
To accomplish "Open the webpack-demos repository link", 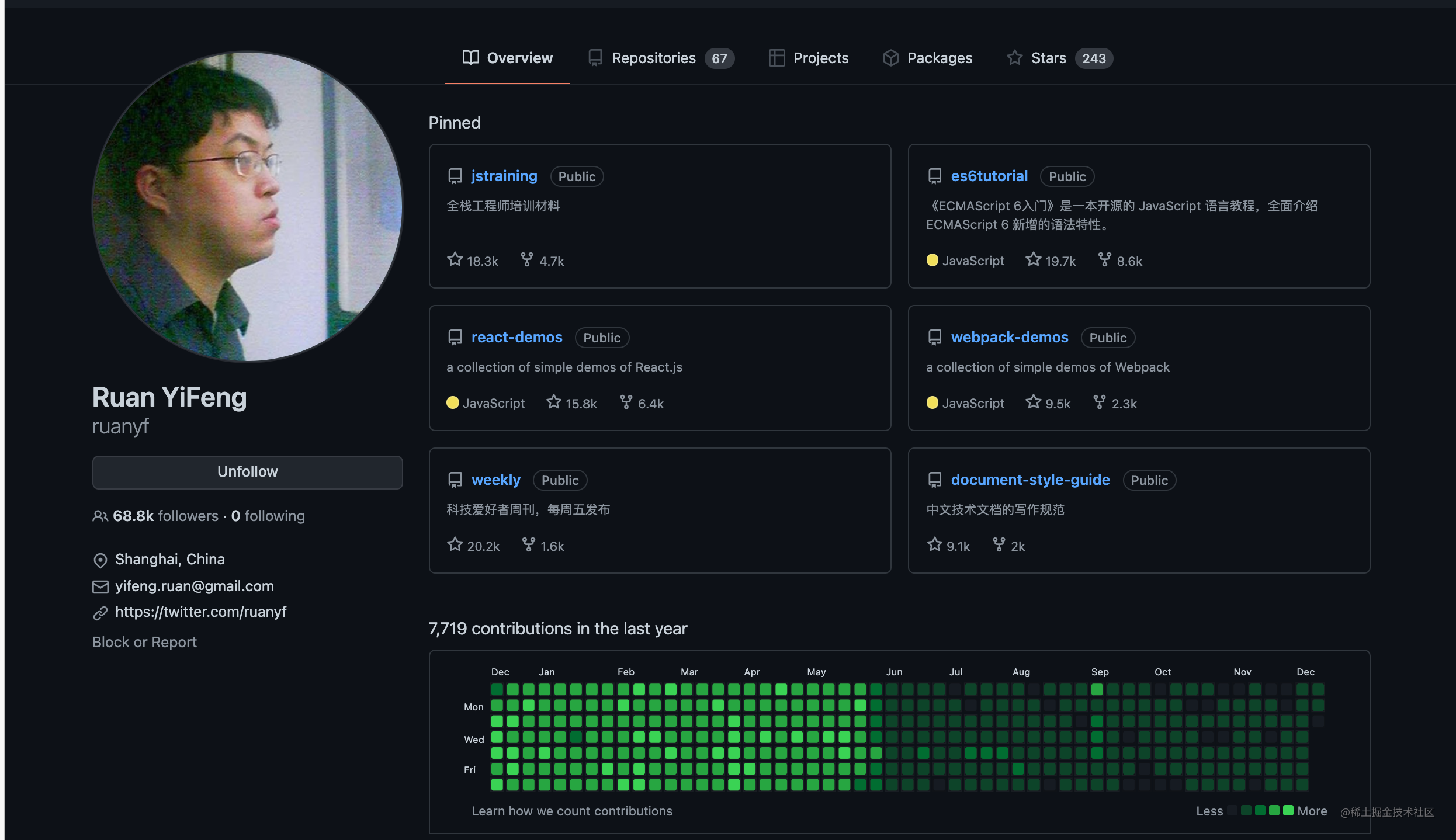I will tap(1009, 337).
